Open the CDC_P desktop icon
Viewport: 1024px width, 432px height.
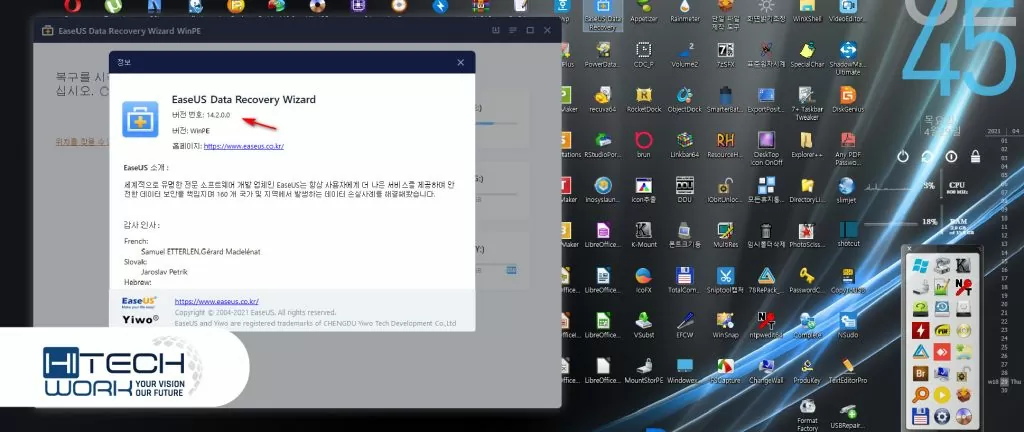[x=643, y=55]
